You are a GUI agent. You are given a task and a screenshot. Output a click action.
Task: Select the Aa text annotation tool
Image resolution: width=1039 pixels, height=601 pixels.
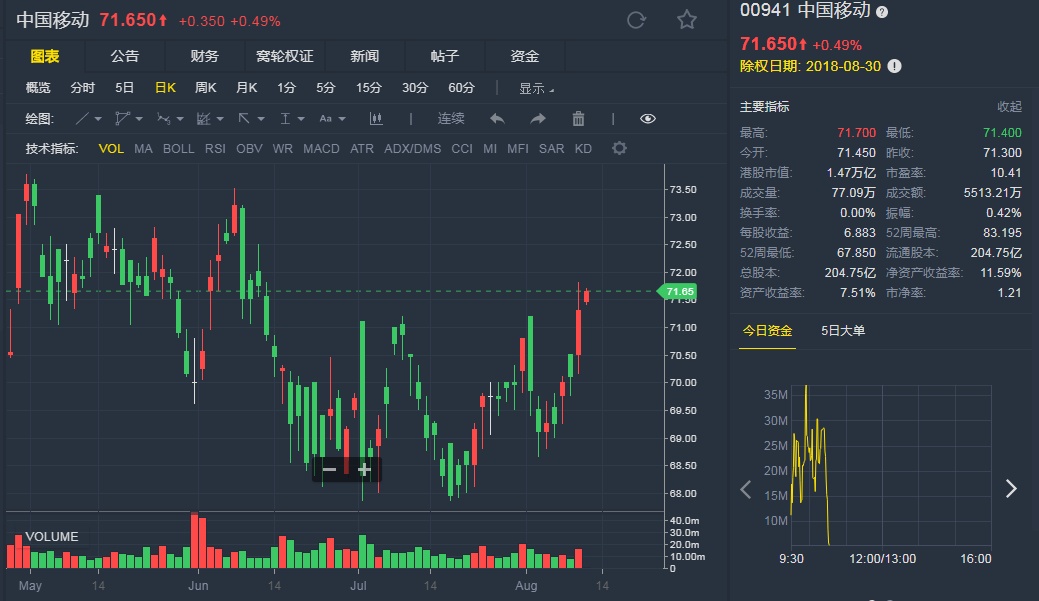tap(325, 119)
